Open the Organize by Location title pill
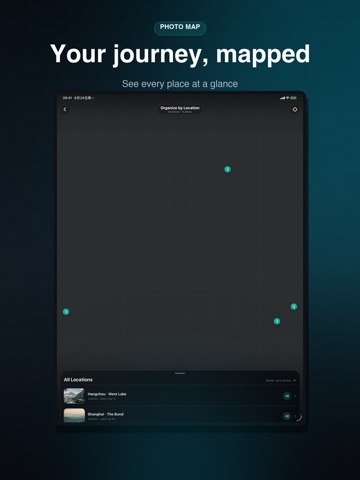Viewport: 360px width, 480px height. [180, 109]
